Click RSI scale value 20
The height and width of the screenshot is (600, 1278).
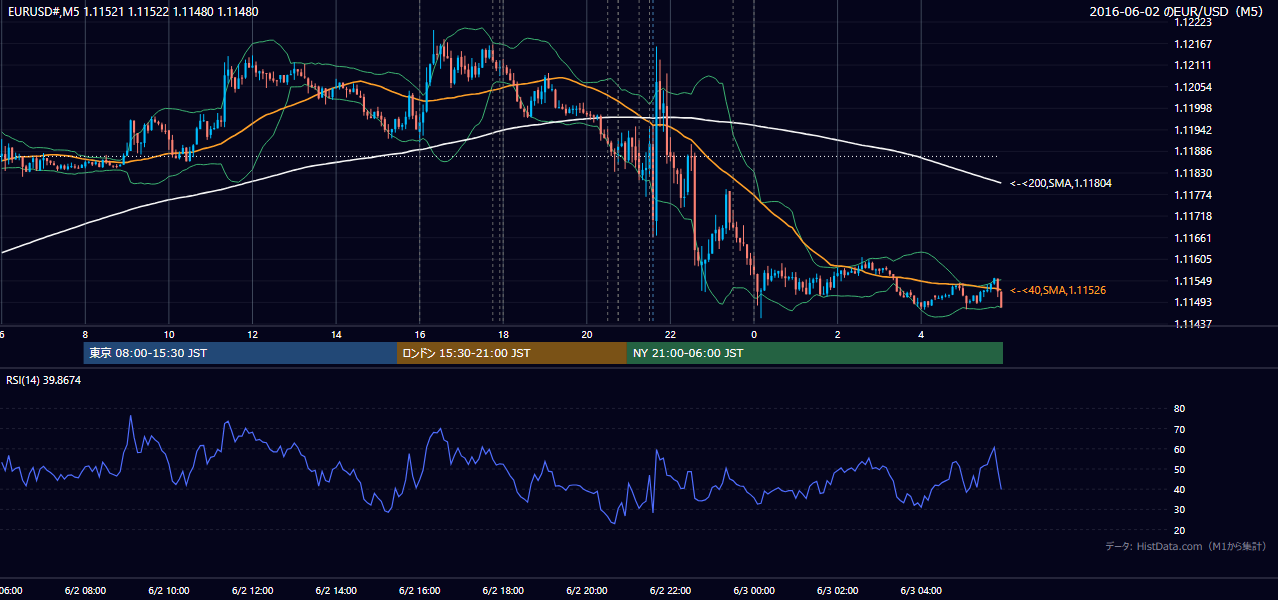pyautogui.click(x=1180, y=530)
